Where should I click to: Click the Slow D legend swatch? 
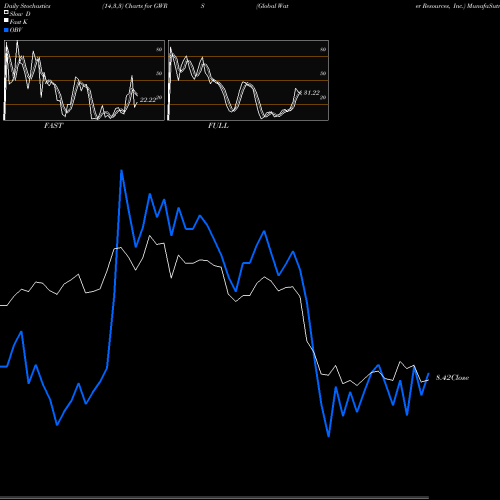tap(6, 13)
